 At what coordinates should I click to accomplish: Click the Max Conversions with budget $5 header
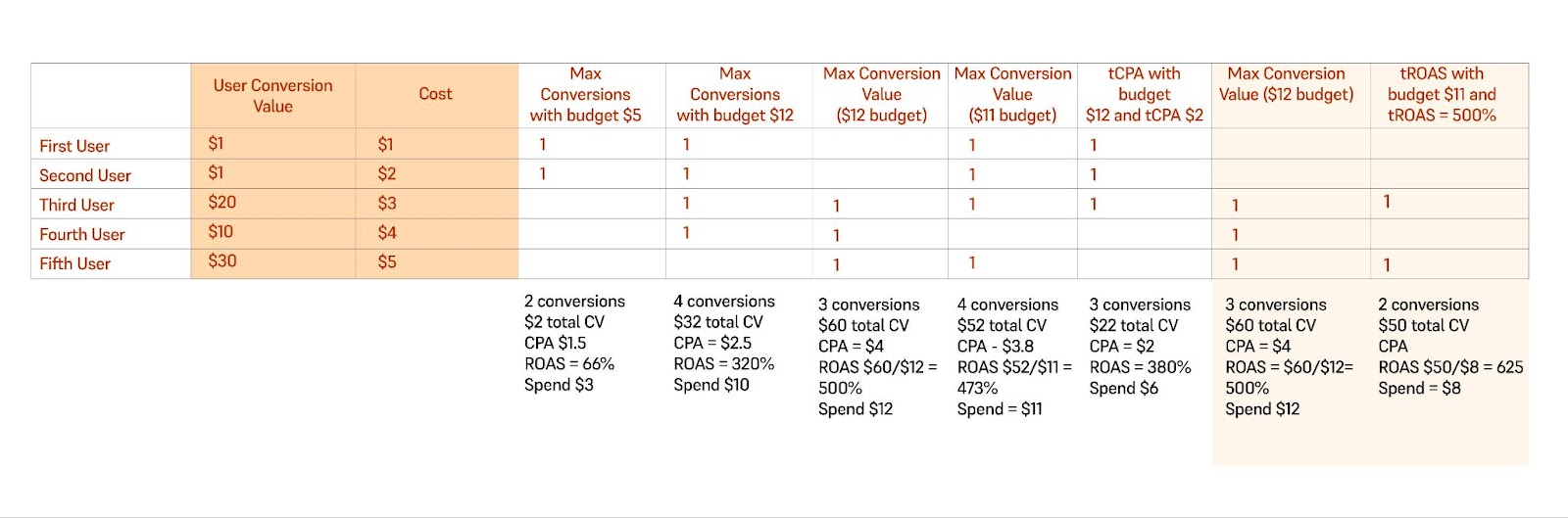click(x=585, y=94)
